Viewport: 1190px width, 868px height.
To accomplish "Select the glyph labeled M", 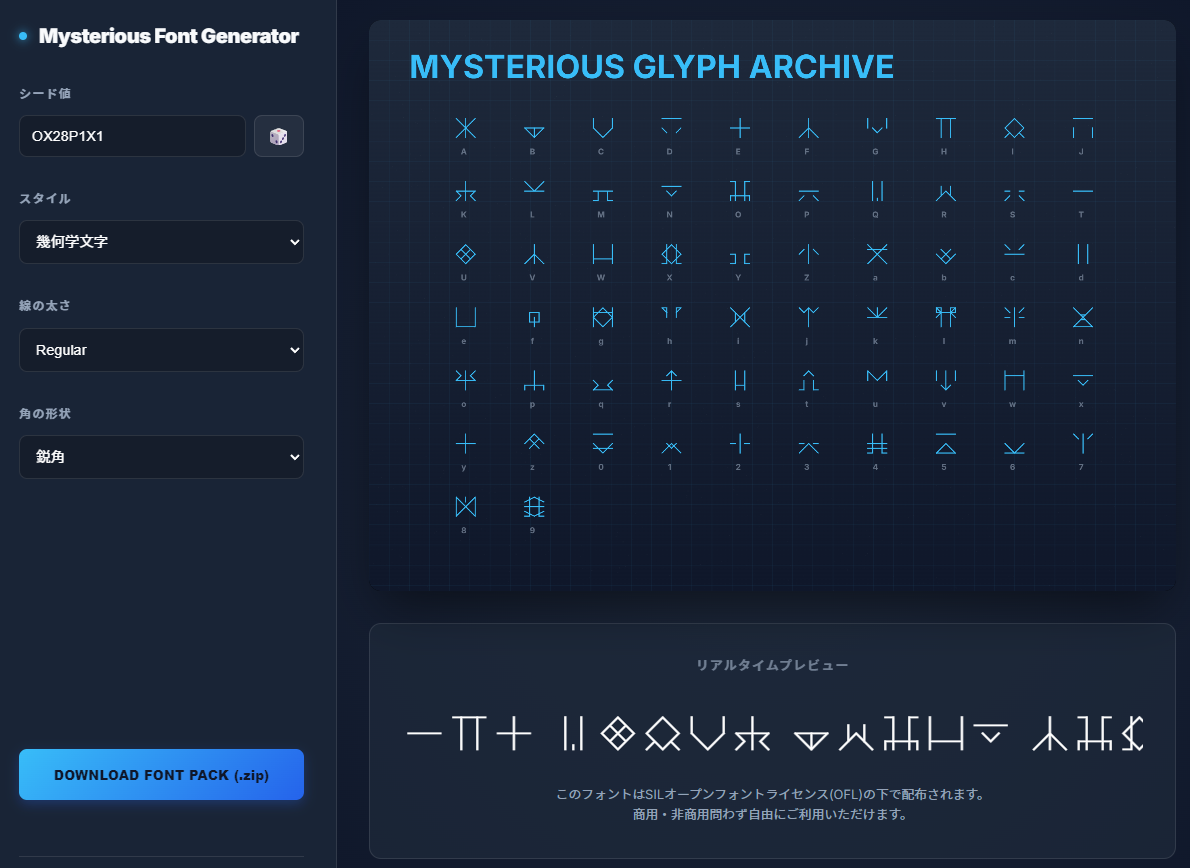I will pos(603,195).
